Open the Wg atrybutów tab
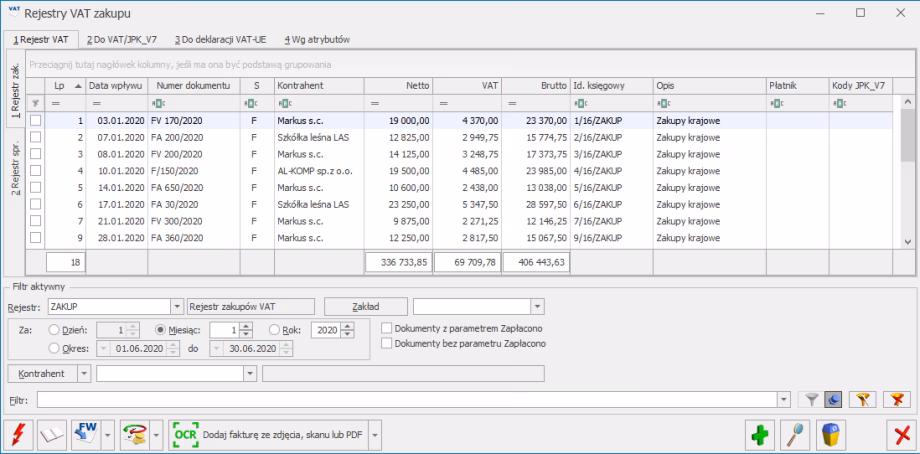Viewport: 920px width, 454px height. (x=317, y=39)
